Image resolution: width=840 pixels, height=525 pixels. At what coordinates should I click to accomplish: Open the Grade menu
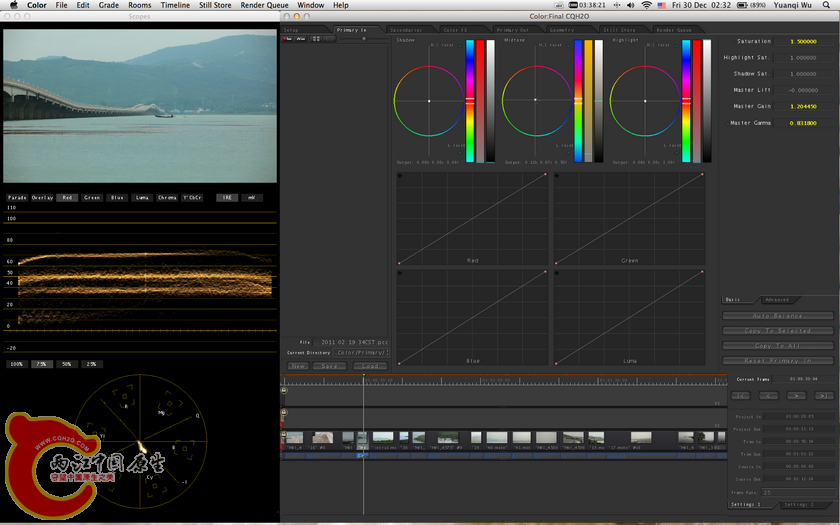coord(109,5)
